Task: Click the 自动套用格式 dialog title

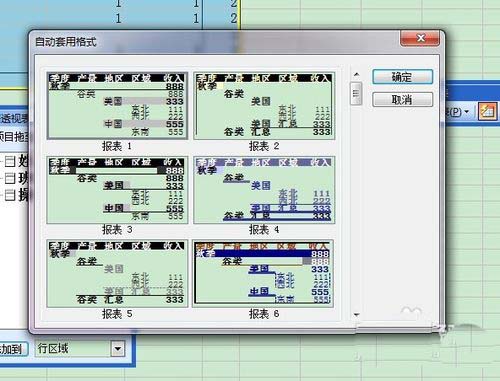Action: 66,42
